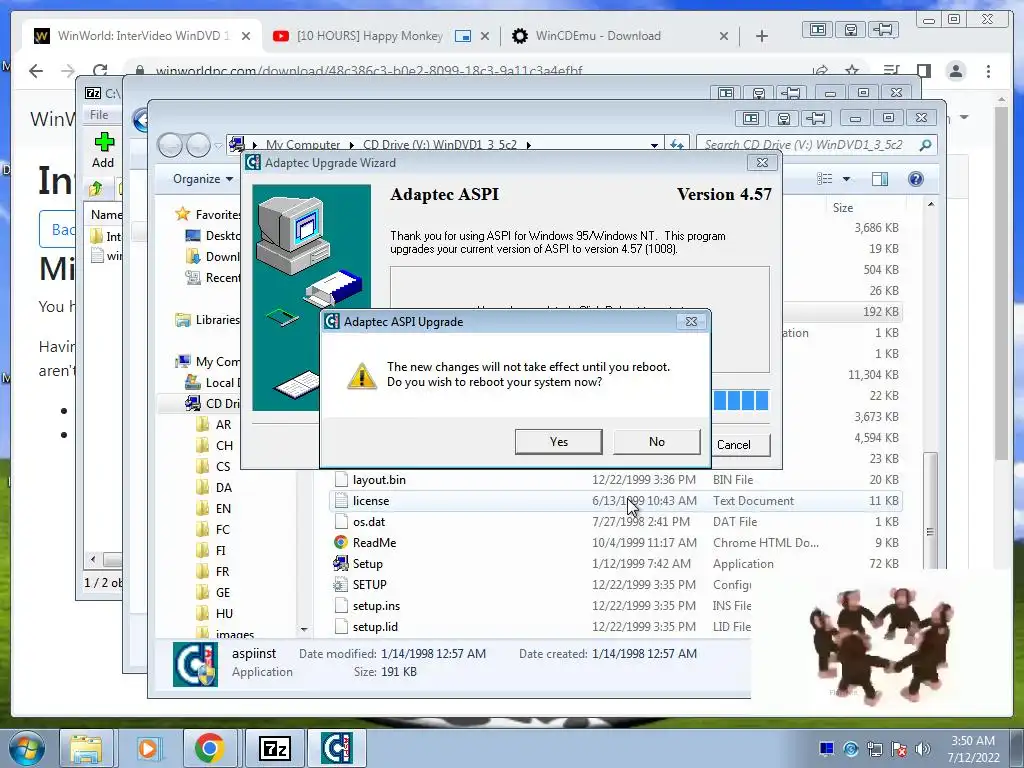Open Chrome three-dot menu
The image size is (1024, 768).
[988, 71]
